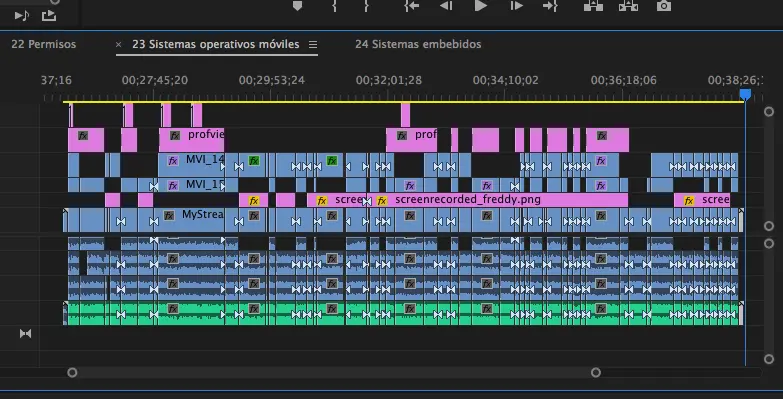Viewport: 783px width, 399px height.
Task: Click the yellow fx badge on screenrecorded_freddy.png
Action: point(382,201)
